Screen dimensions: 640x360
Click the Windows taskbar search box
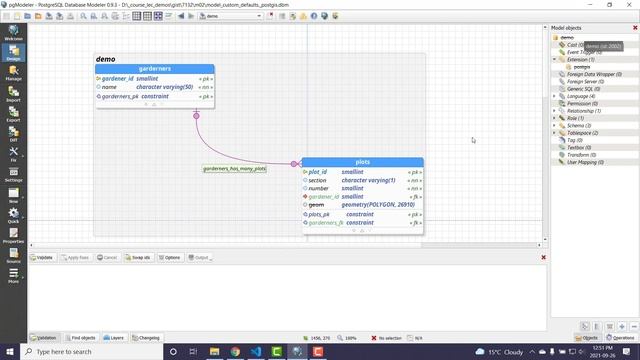tap(92, 352)
